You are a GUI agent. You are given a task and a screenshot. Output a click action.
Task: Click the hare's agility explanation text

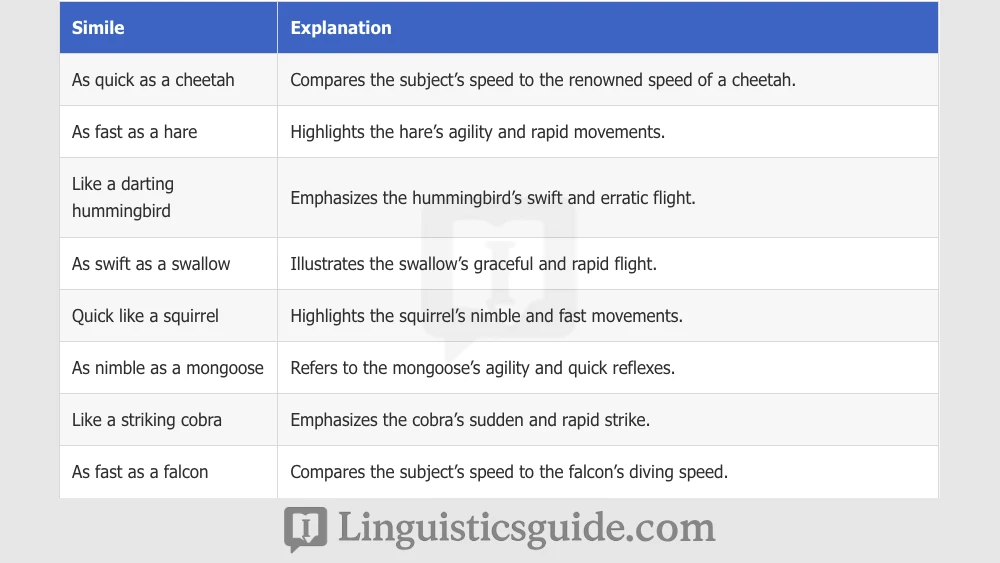(x=477, y=132)
